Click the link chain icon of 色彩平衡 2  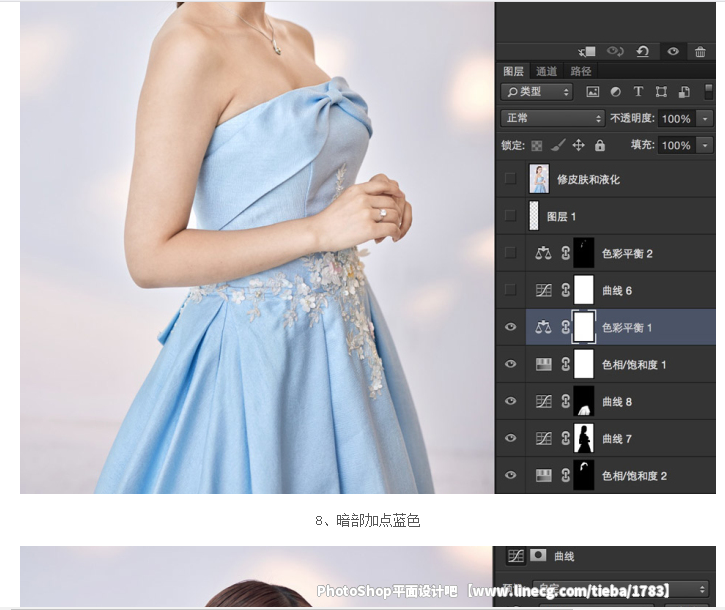[565, 253]
